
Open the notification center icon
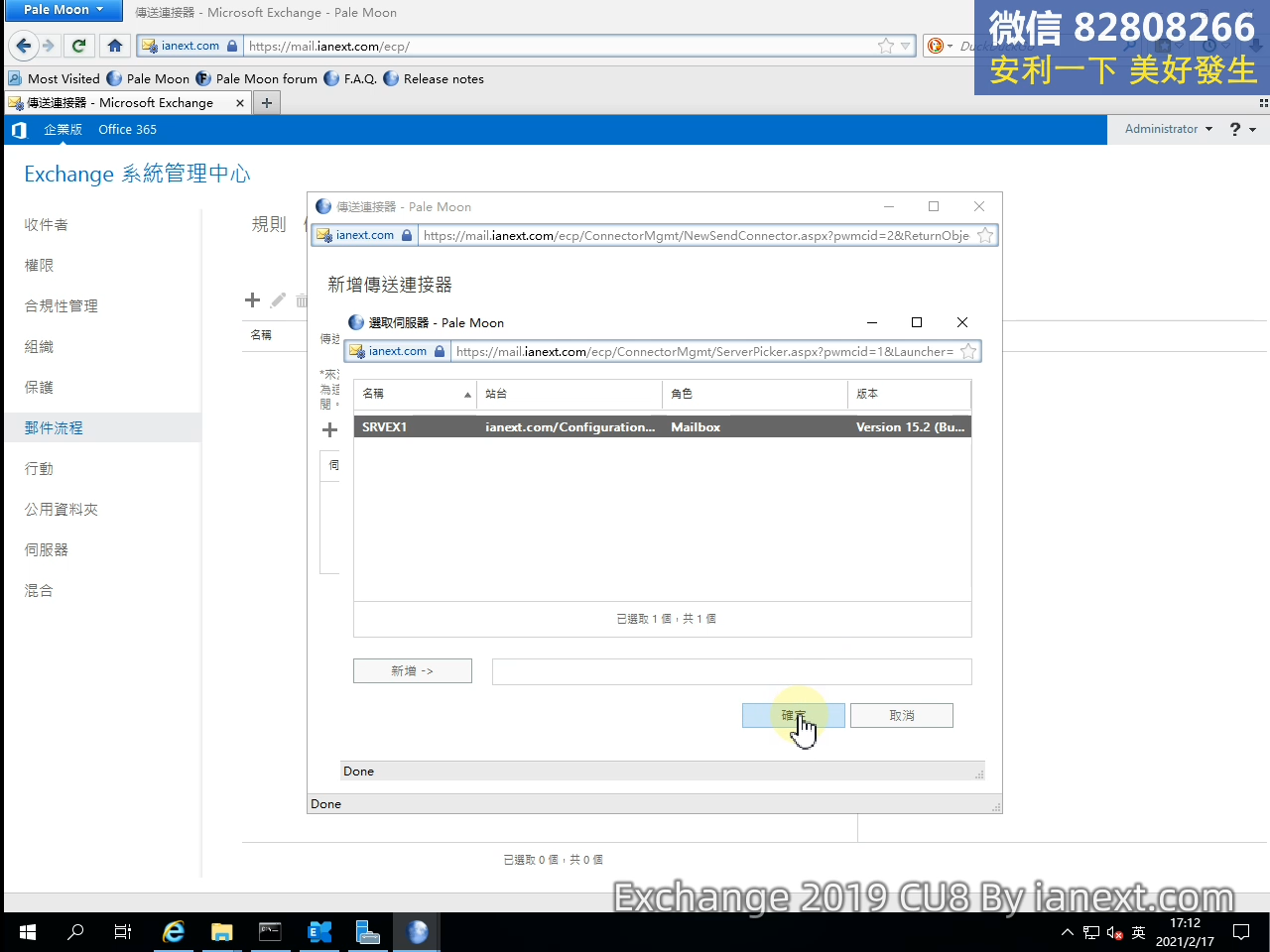(1241, 932)
